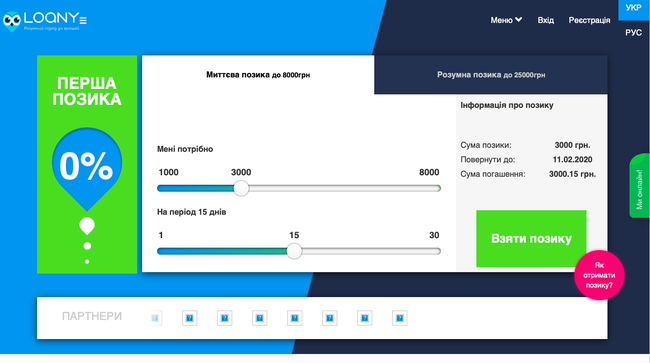The image size is (650, 363).
Task: Open the pink Як отримати позику bubble
Action: click(599, 275)
